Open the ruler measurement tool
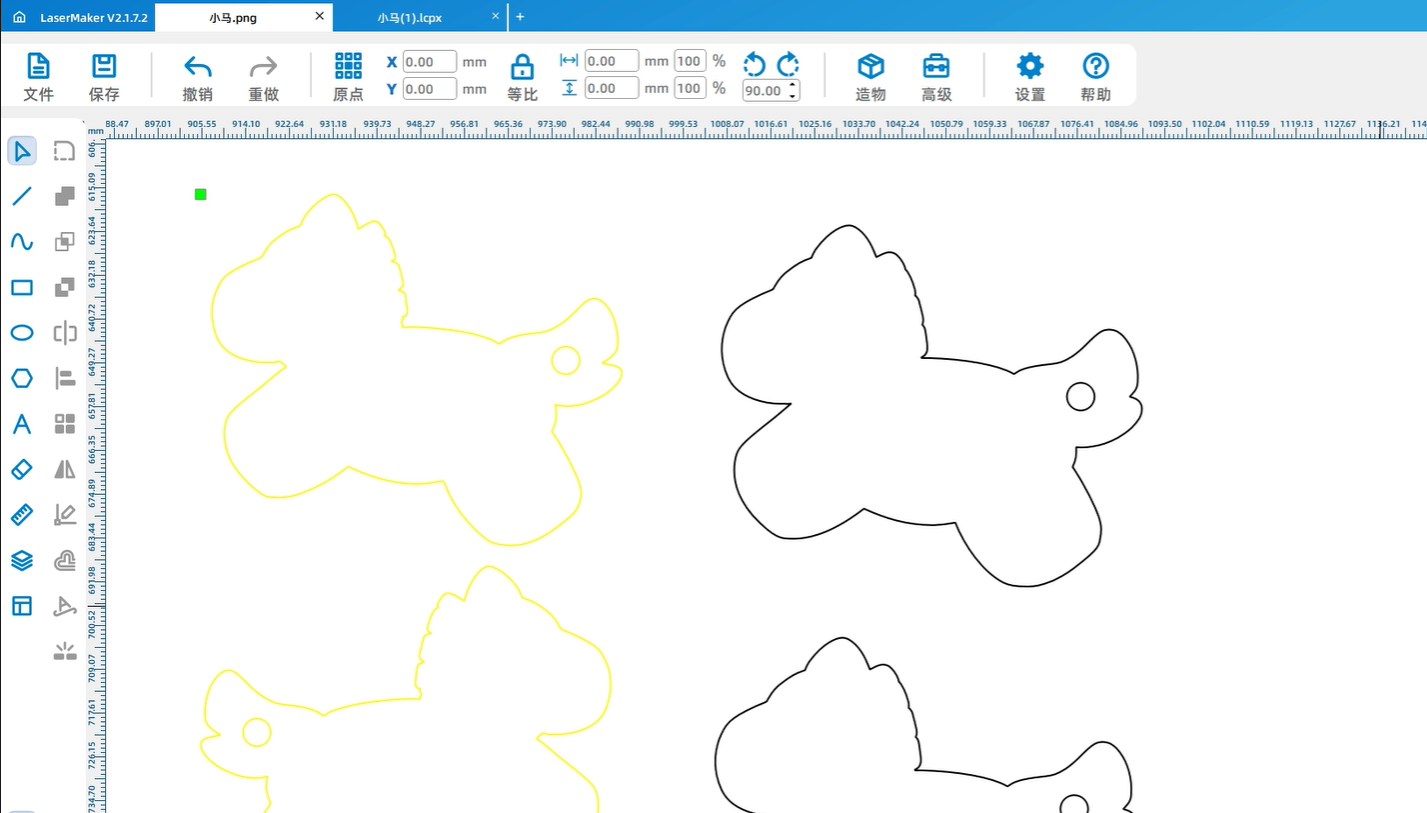Screen dimensions: 1427x813 [x=22, y=515]
